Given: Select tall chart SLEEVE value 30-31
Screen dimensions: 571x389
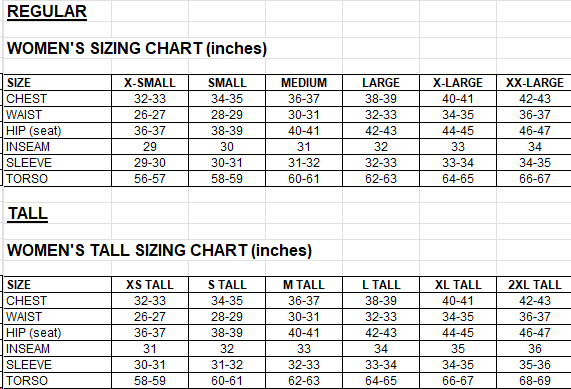Looking at the screenshot, I should tap(150, 365).
